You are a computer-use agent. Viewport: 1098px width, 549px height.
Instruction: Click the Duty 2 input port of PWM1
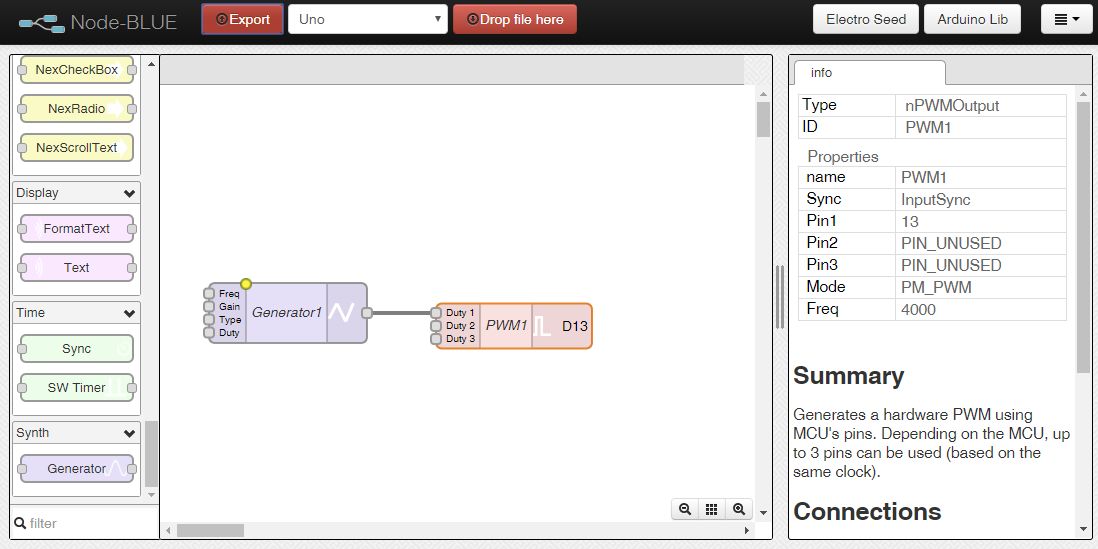(x=436, y=326)
